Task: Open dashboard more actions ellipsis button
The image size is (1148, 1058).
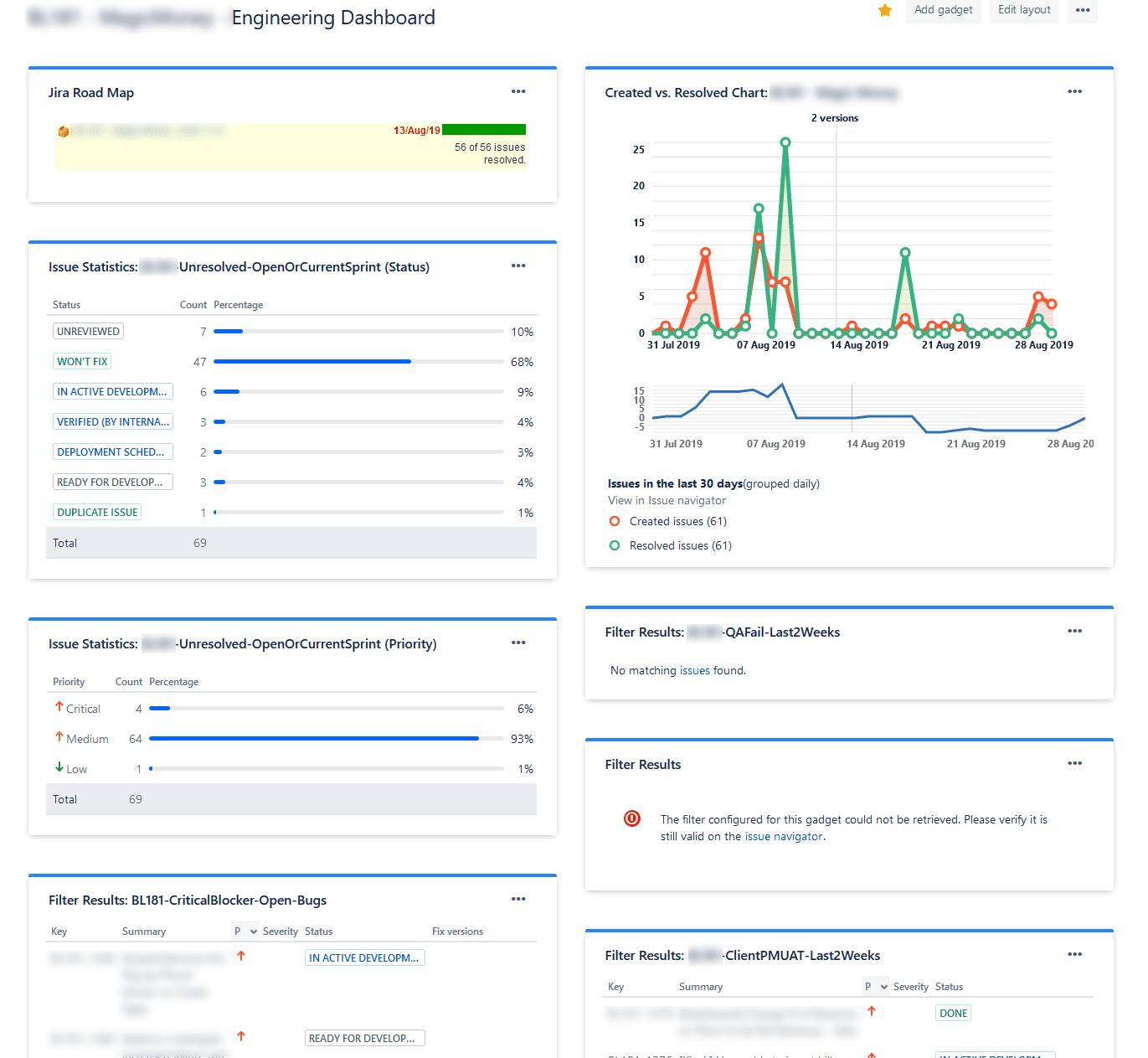Action: point(1083,10)
